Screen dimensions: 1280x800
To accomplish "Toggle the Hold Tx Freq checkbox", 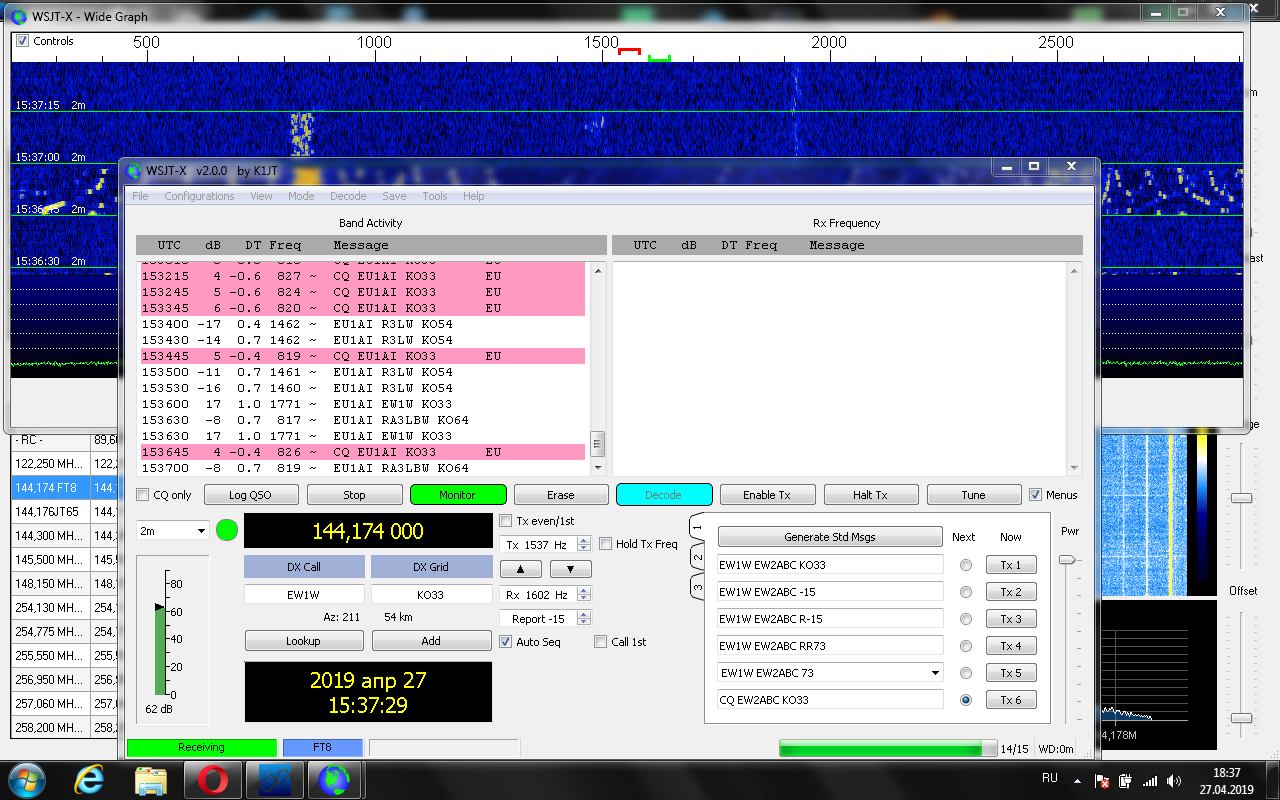I will point(606,544).
